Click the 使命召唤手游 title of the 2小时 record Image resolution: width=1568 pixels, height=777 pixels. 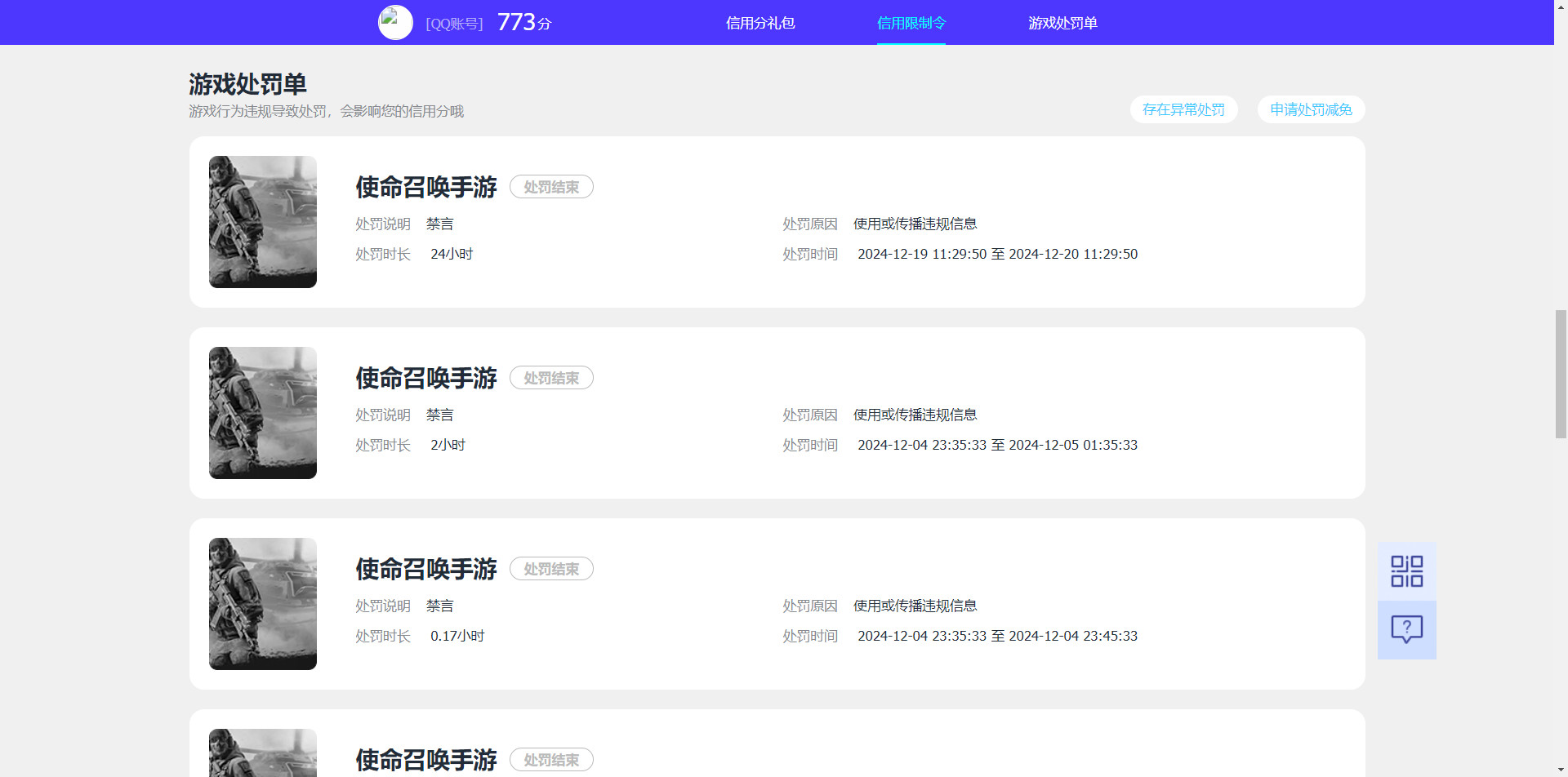pyautogui.click(x=425, y=378)
